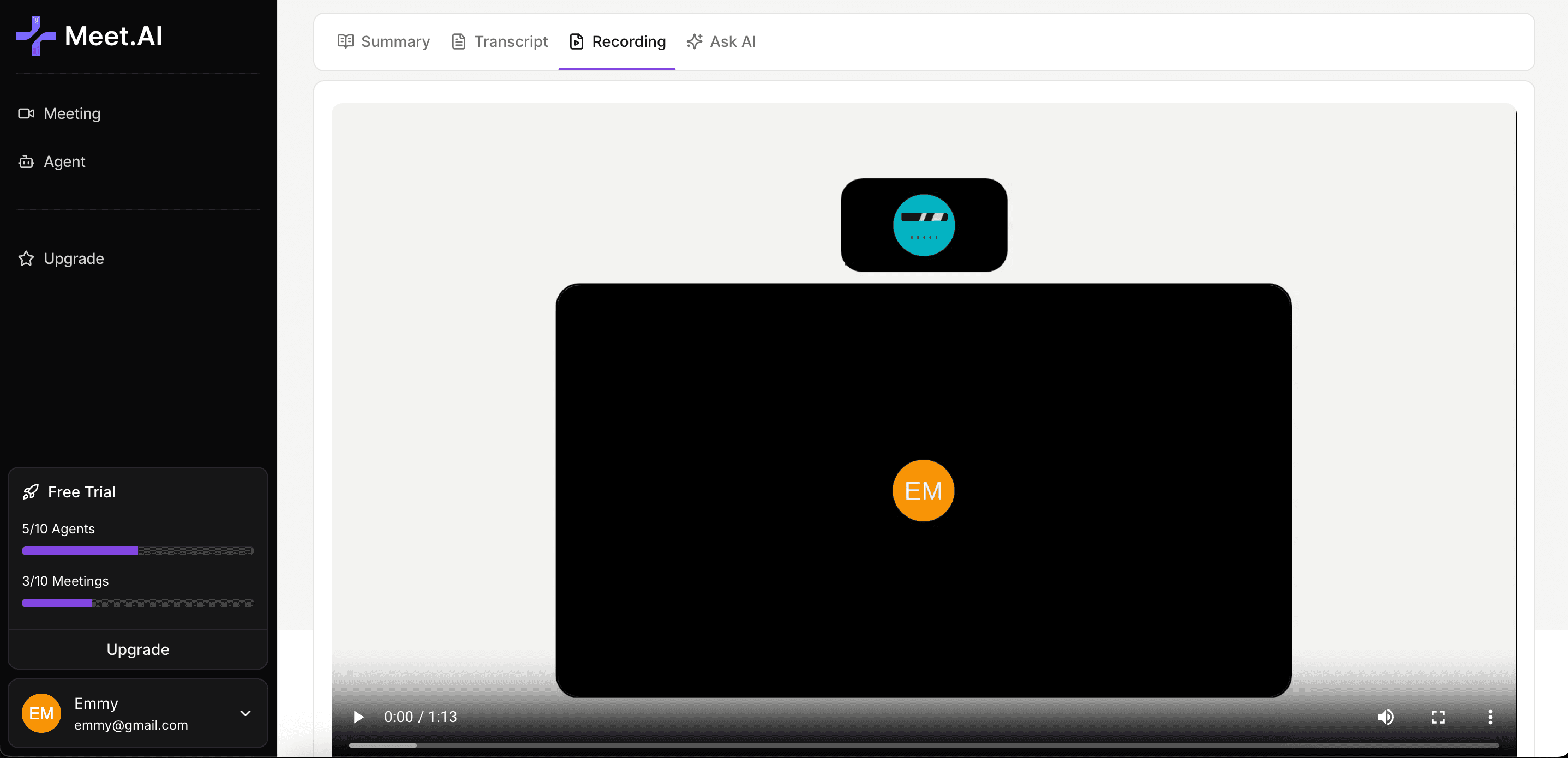The image size is (1568, 758).
Task: Open the Ask AI tab
Action: (x=721, y=41)
